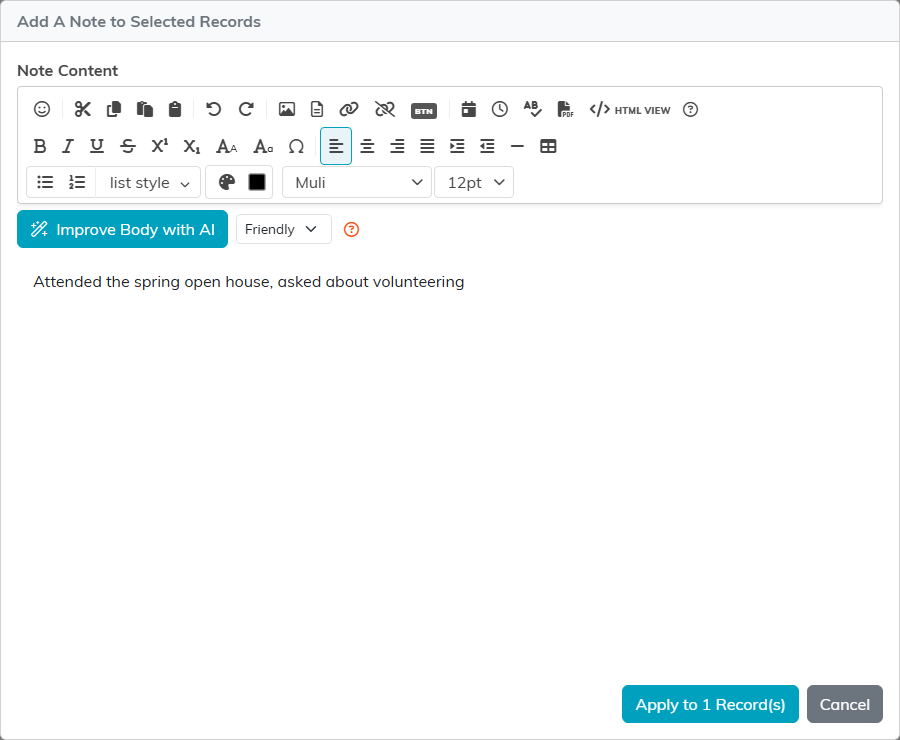Increase the font size
The height and width of the screenshot is (740, 900).
tap(226, 146)
